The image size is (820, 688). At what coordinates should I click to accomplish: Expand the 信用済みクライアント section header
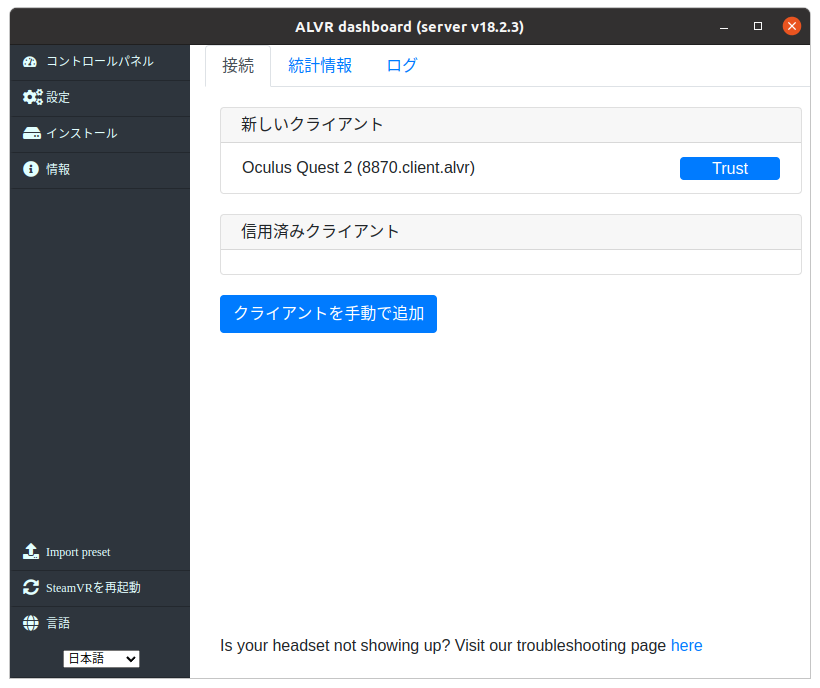click(x=510, y=231)
